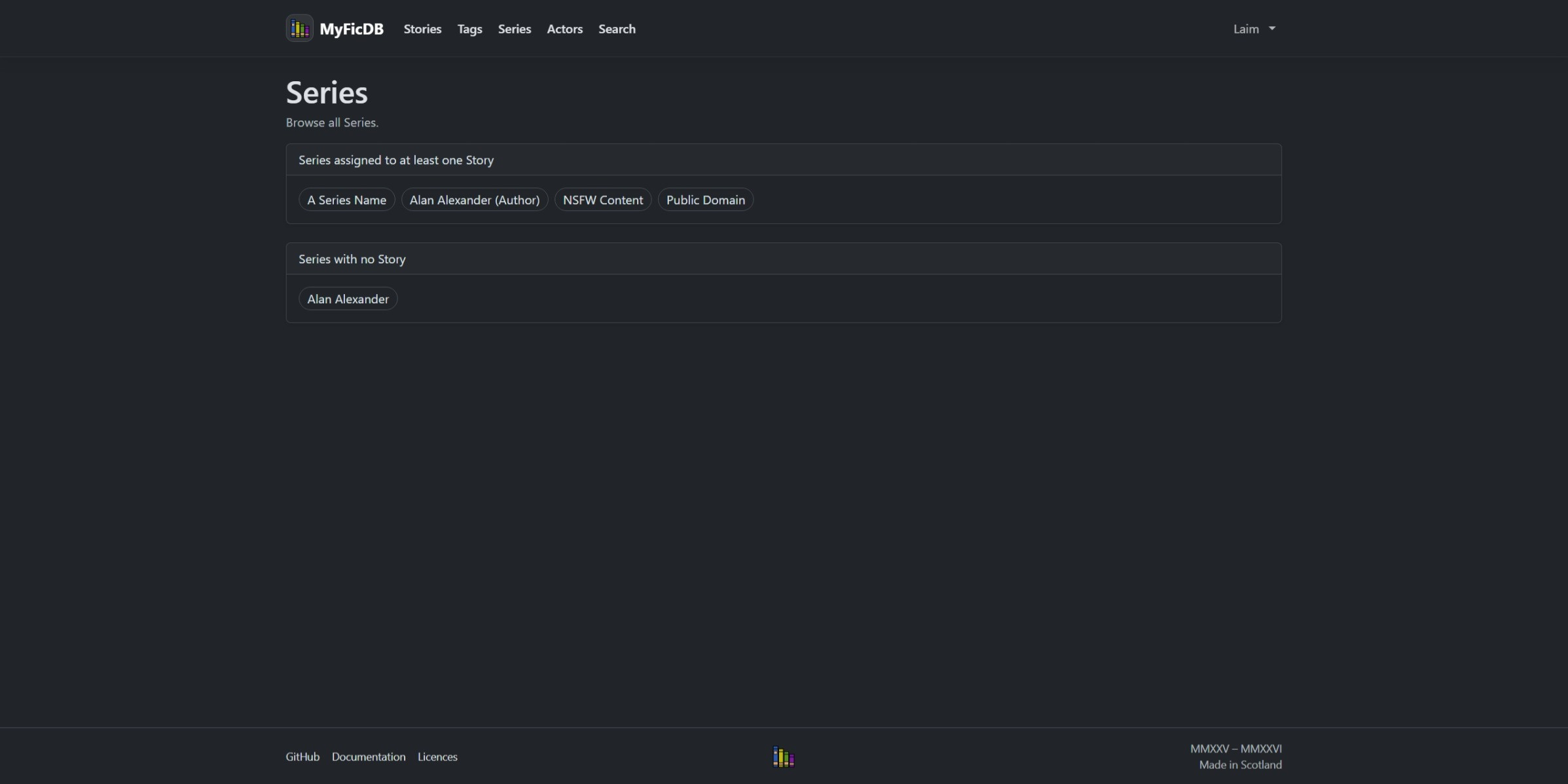The image size is (1568, 784).
Task: Open the NSFW Content series
Action: point(602,200)
